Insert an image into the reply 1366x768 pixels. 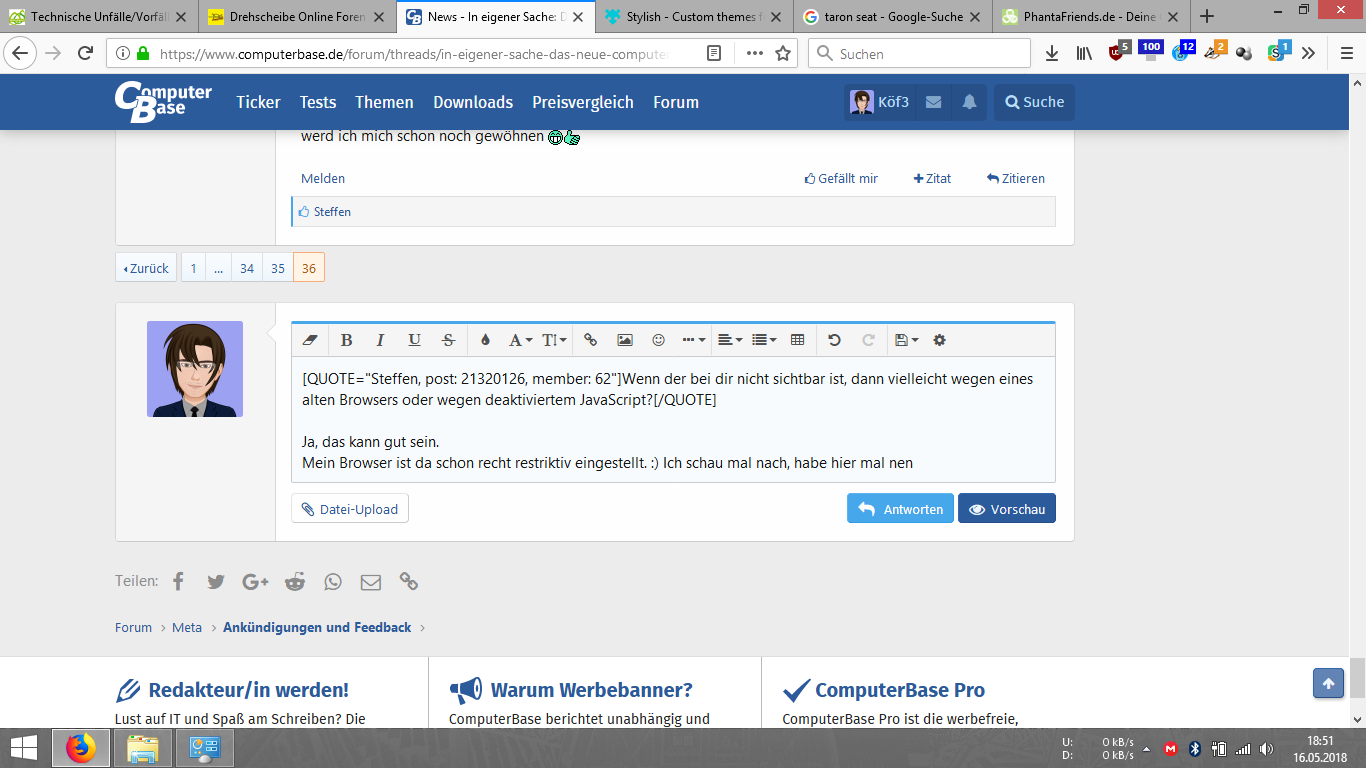[x=625, y=340]
